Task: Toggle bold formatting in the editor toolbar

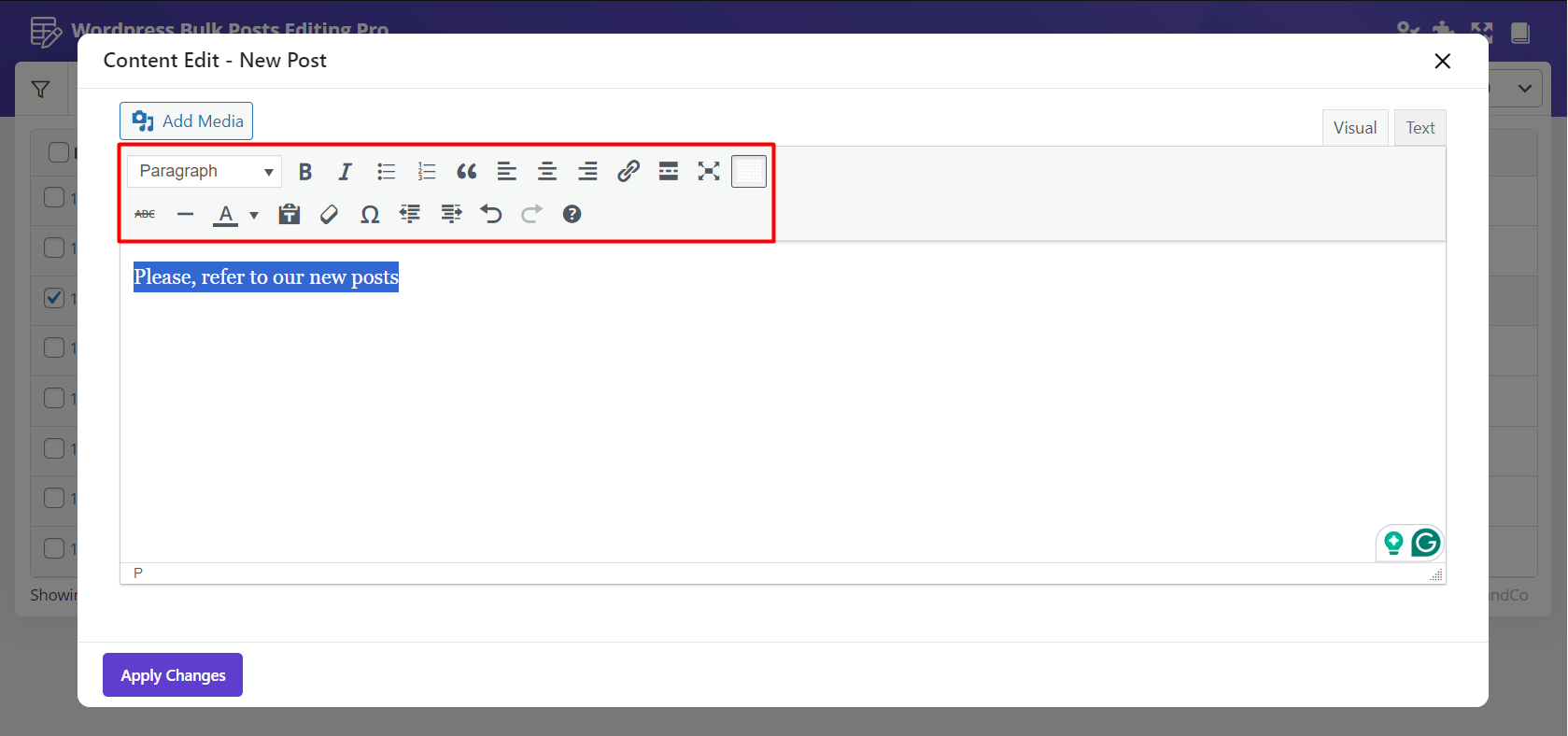Action: pyautogui.click(x=304, y=172)
